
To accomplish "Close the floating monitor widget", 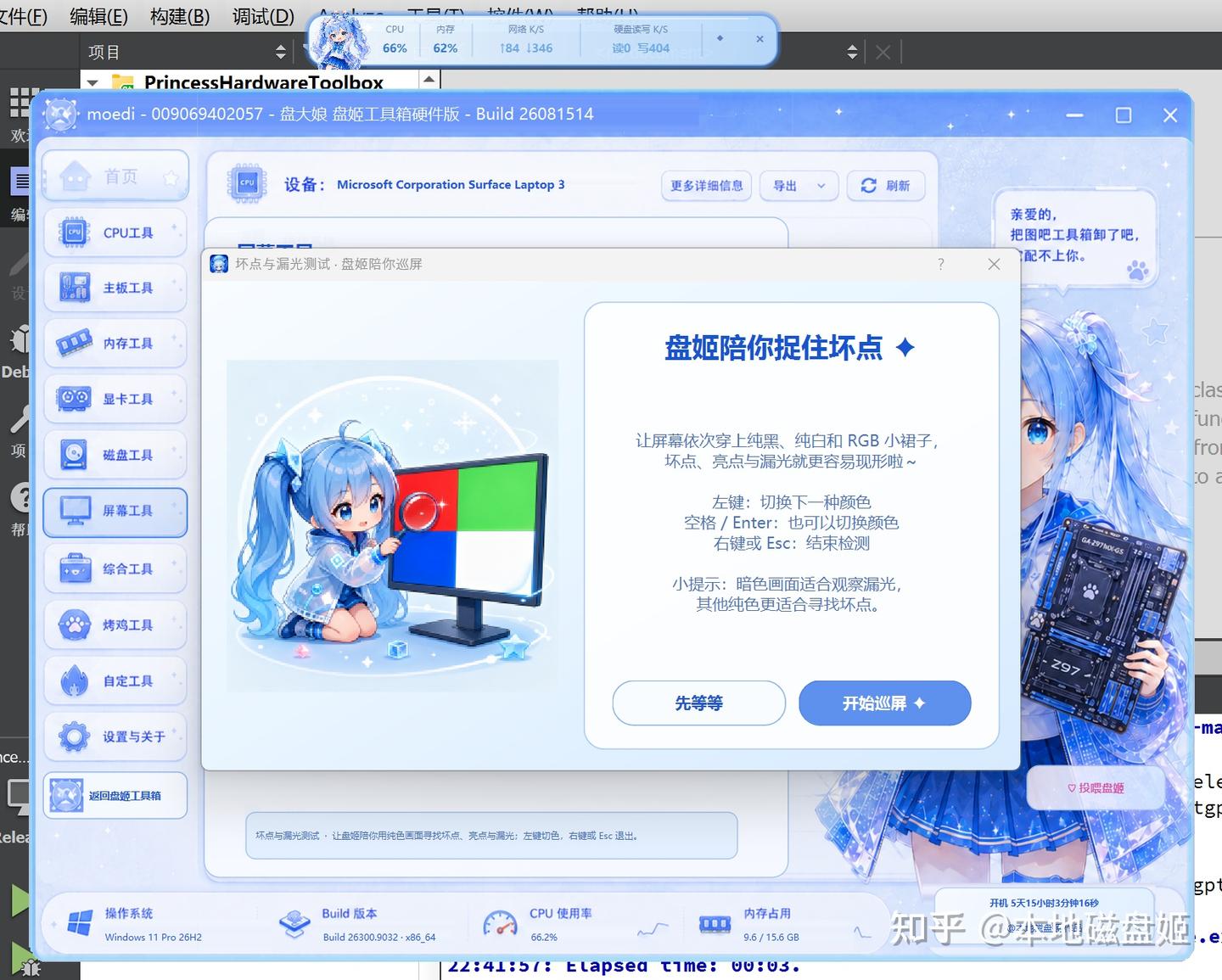I will [x=760, y=38].
